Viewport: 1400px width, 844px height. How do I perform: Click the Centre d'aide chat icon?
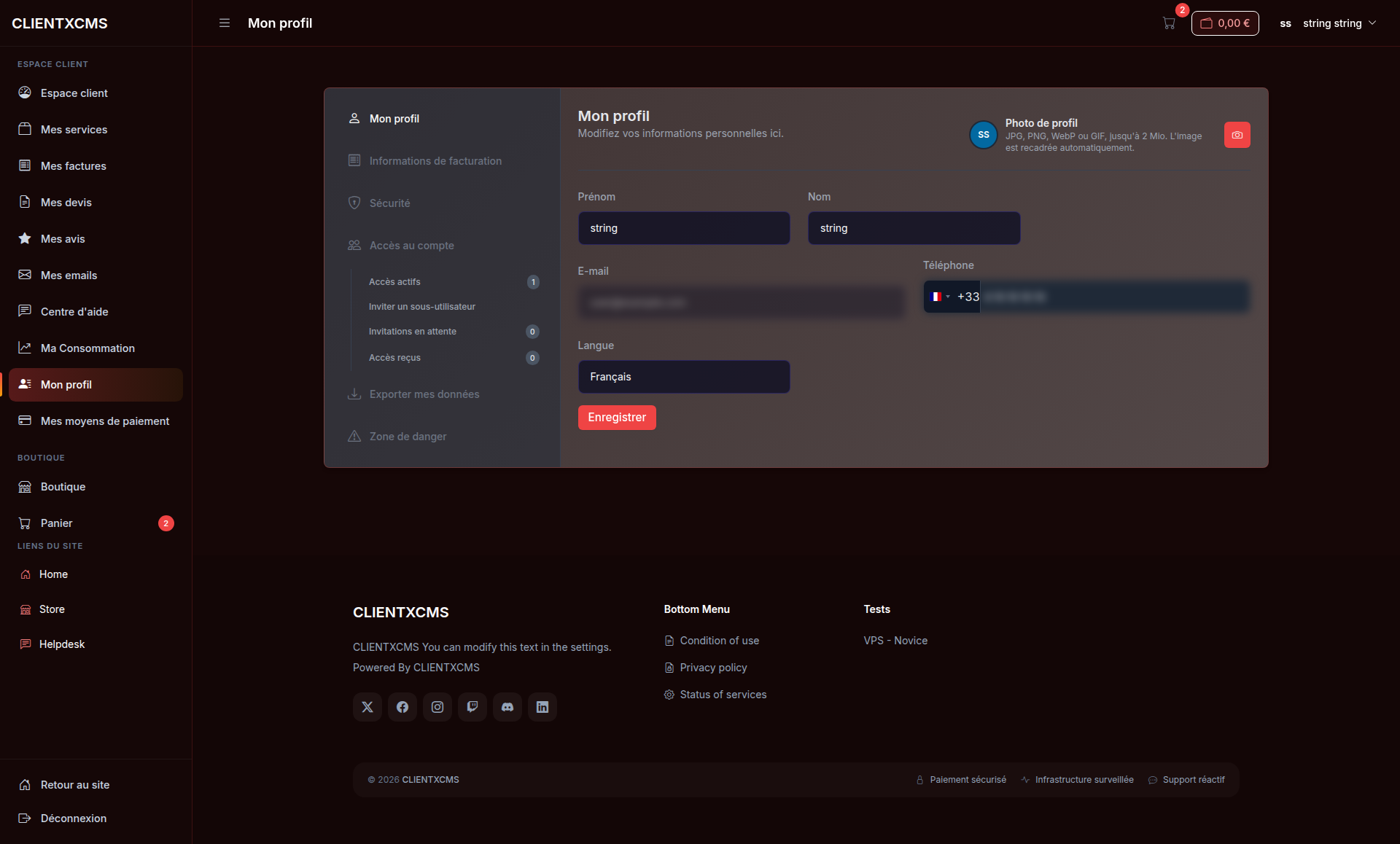tap(25, 311)
